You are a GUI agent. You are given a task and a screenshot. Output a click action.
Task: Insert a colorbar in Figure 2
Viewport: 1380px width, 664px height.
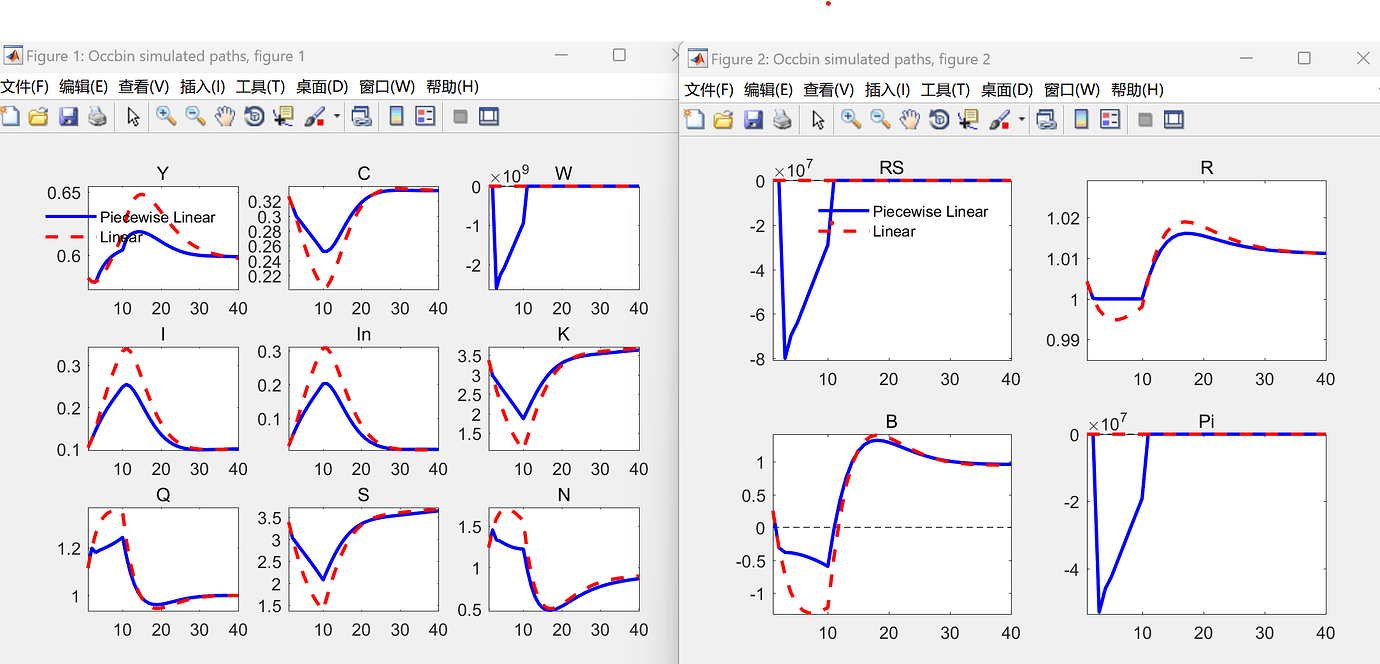(x=1083, y=119)
